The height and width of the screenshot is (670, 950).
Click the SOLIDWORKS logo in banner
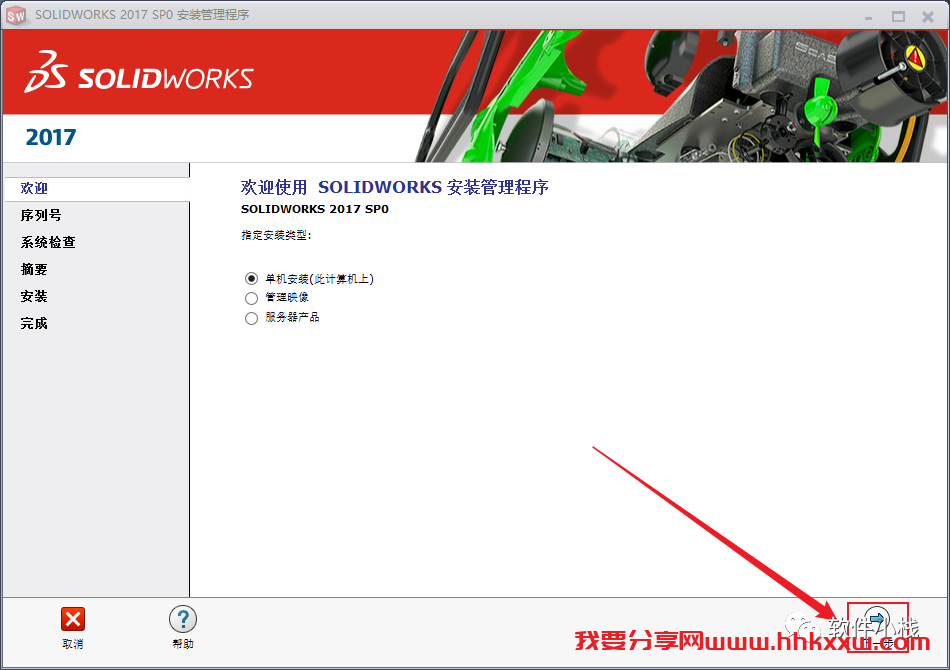point(139,72)
